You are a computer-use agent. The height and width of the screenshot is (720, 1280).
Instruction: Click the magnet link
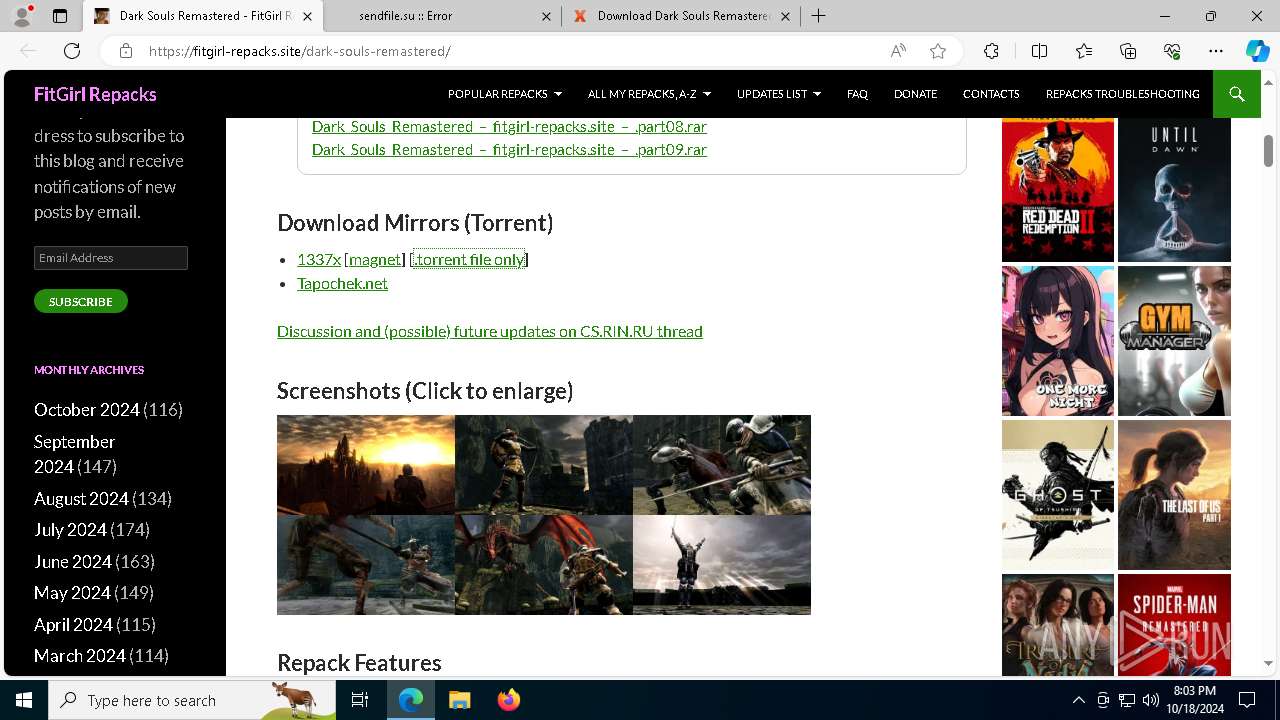click(x=375, y=259)
